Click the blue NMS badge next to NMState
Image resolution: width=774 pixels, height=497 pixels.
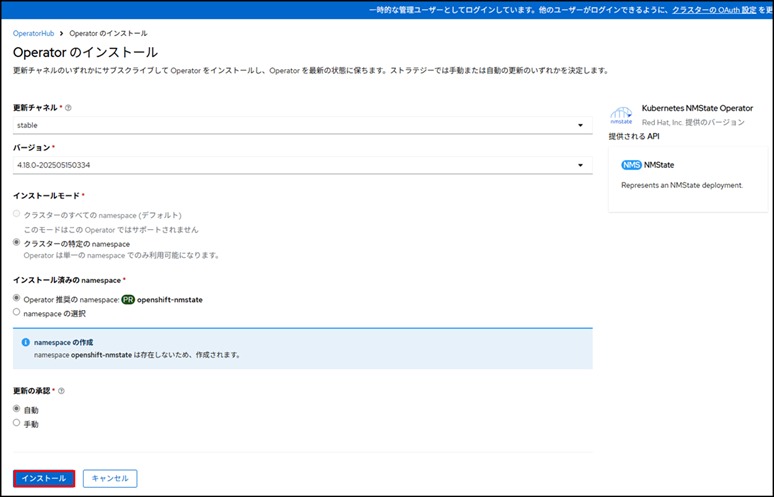[x=631, y=164]
